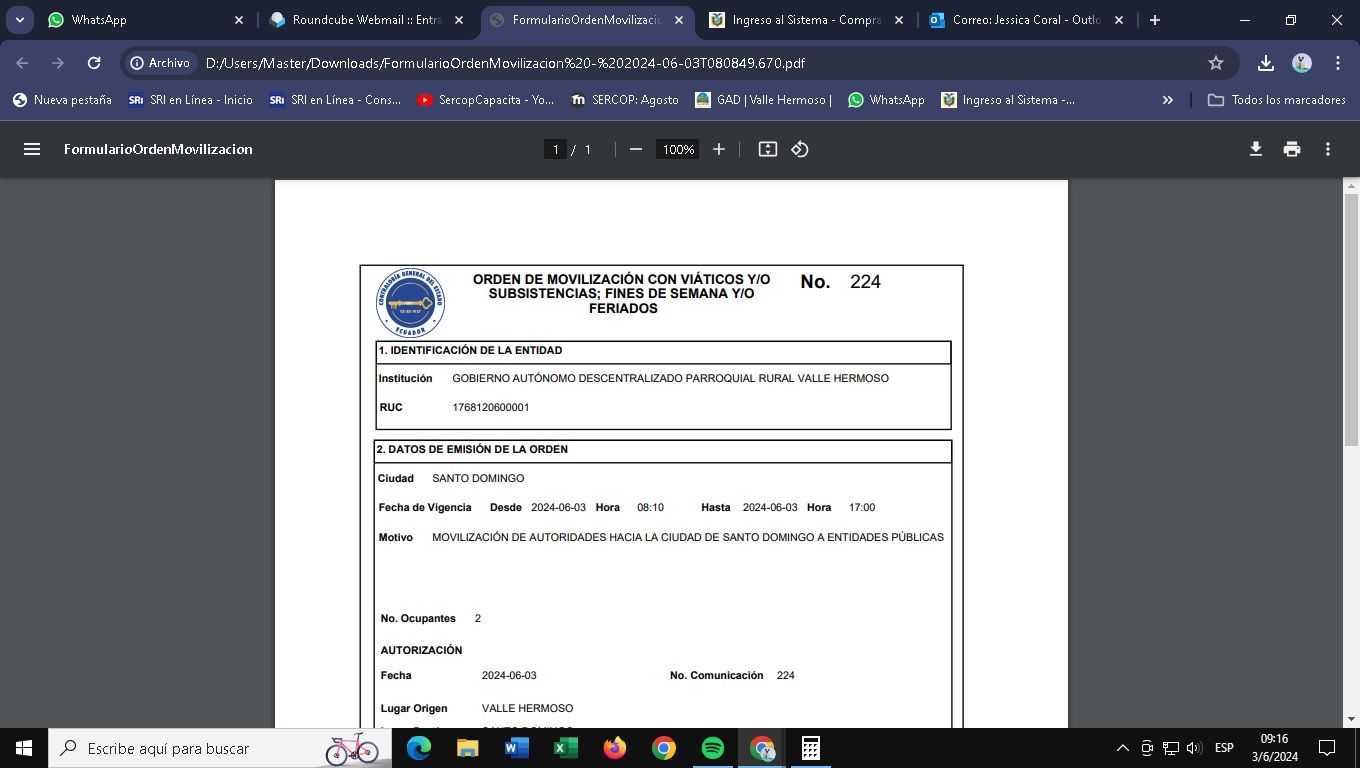Rotate the PDF document counterclockwise
Viewport: 1360px width, 768px height.
799,149
